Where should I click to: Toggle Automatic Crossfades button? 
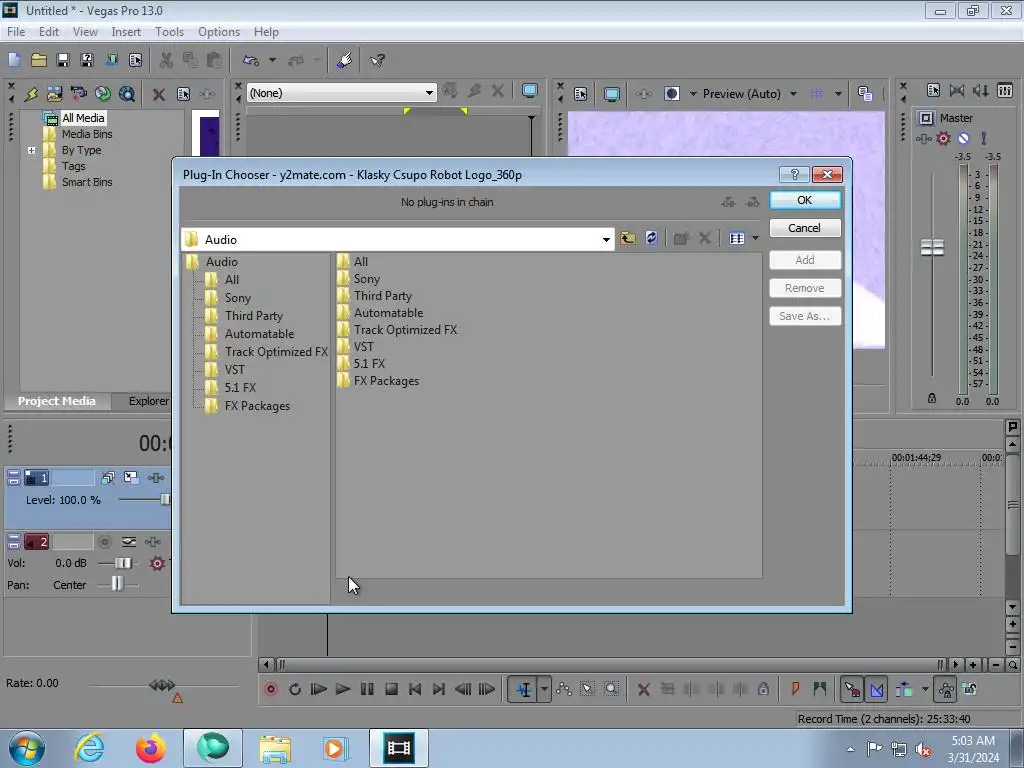coord(876,689)
